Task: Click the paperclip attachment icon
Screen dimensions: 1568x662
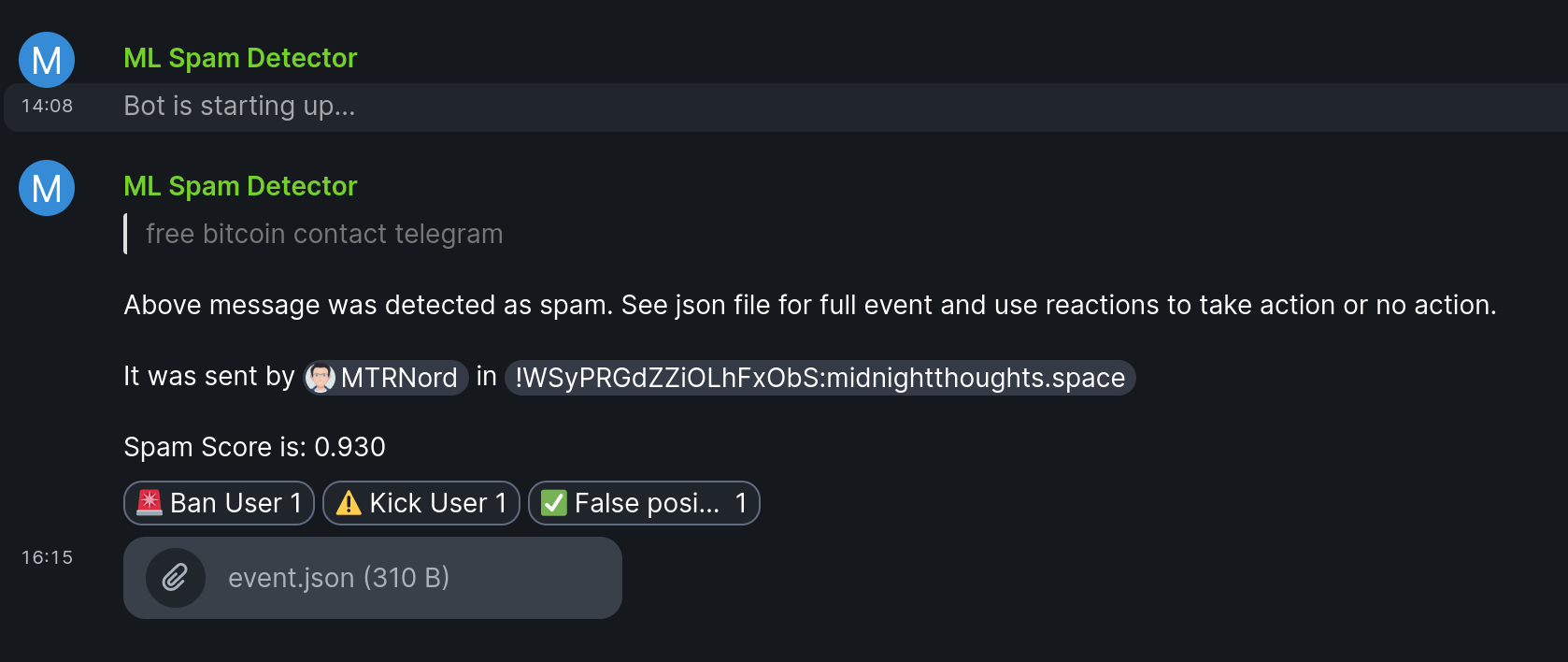Action: 176,578
